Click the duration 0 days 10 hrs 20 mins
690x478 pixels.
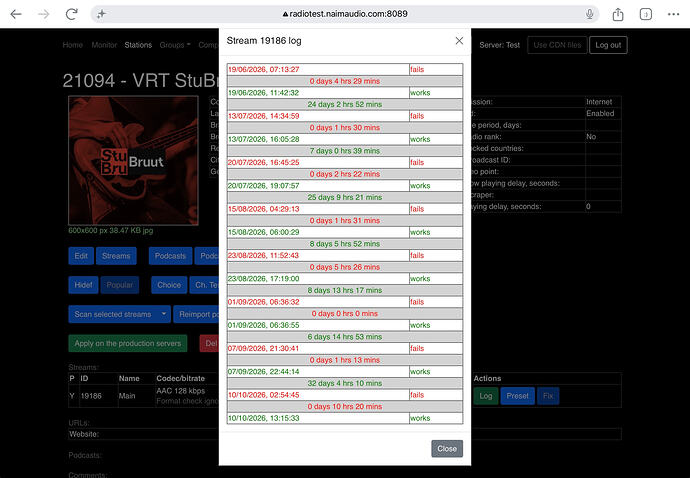345,406
